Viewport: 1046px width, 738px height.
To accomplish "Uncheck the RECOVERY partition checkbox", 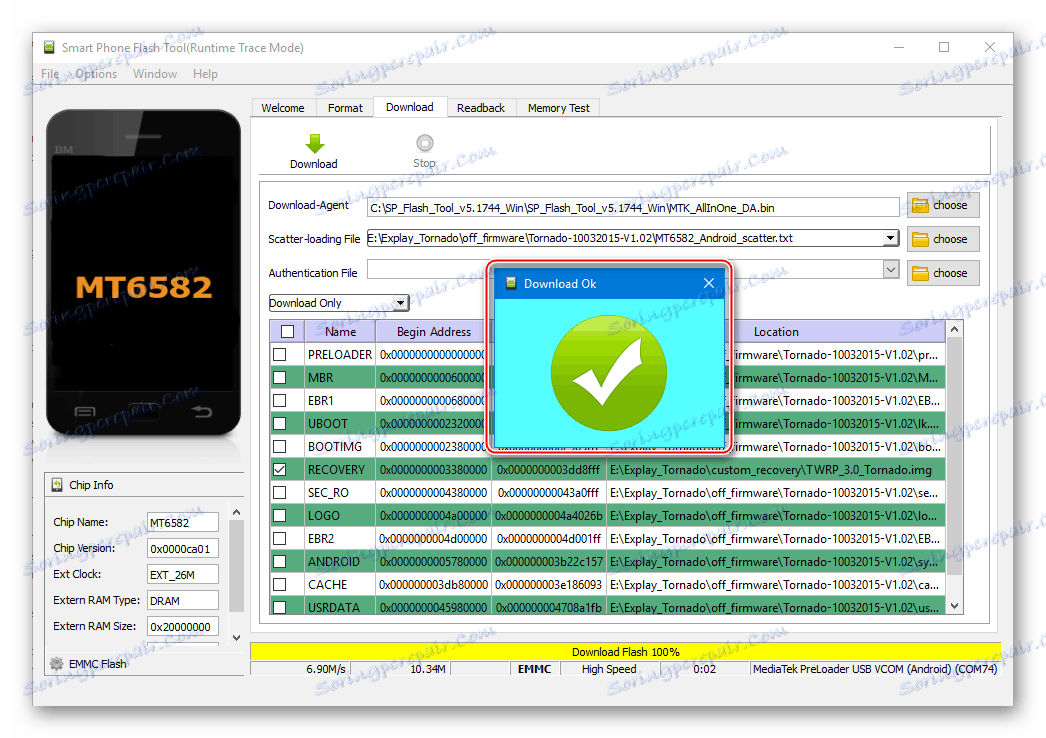I will coord(280,470).
